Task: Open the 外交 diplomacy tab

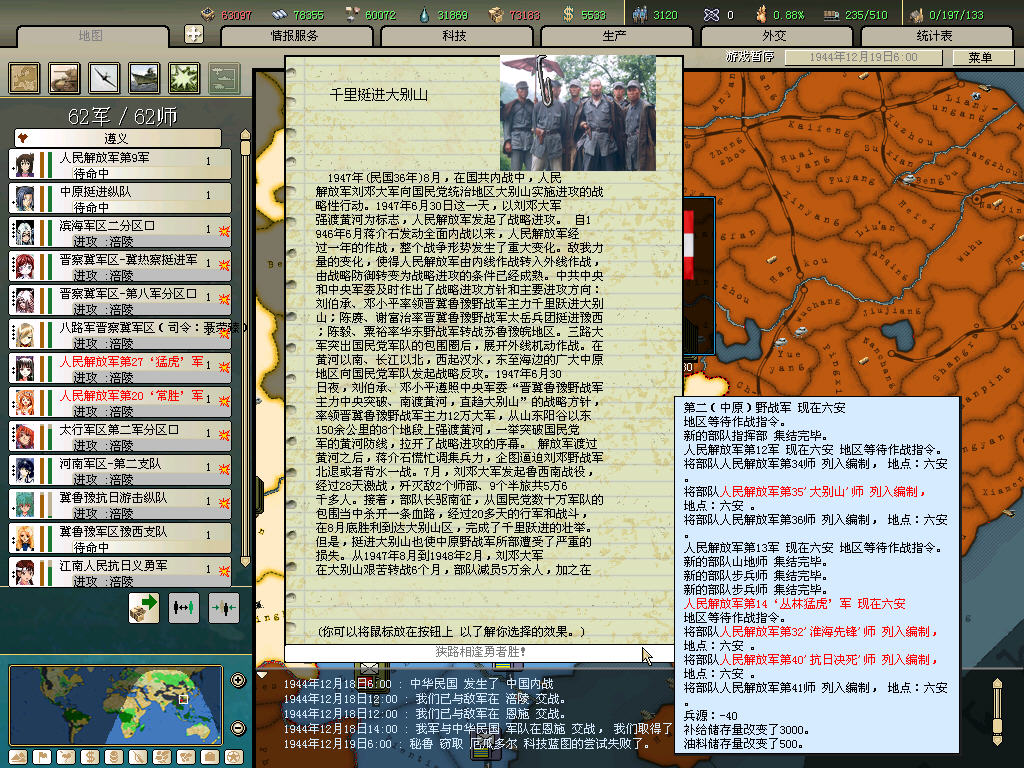Action: coord(775,36)
